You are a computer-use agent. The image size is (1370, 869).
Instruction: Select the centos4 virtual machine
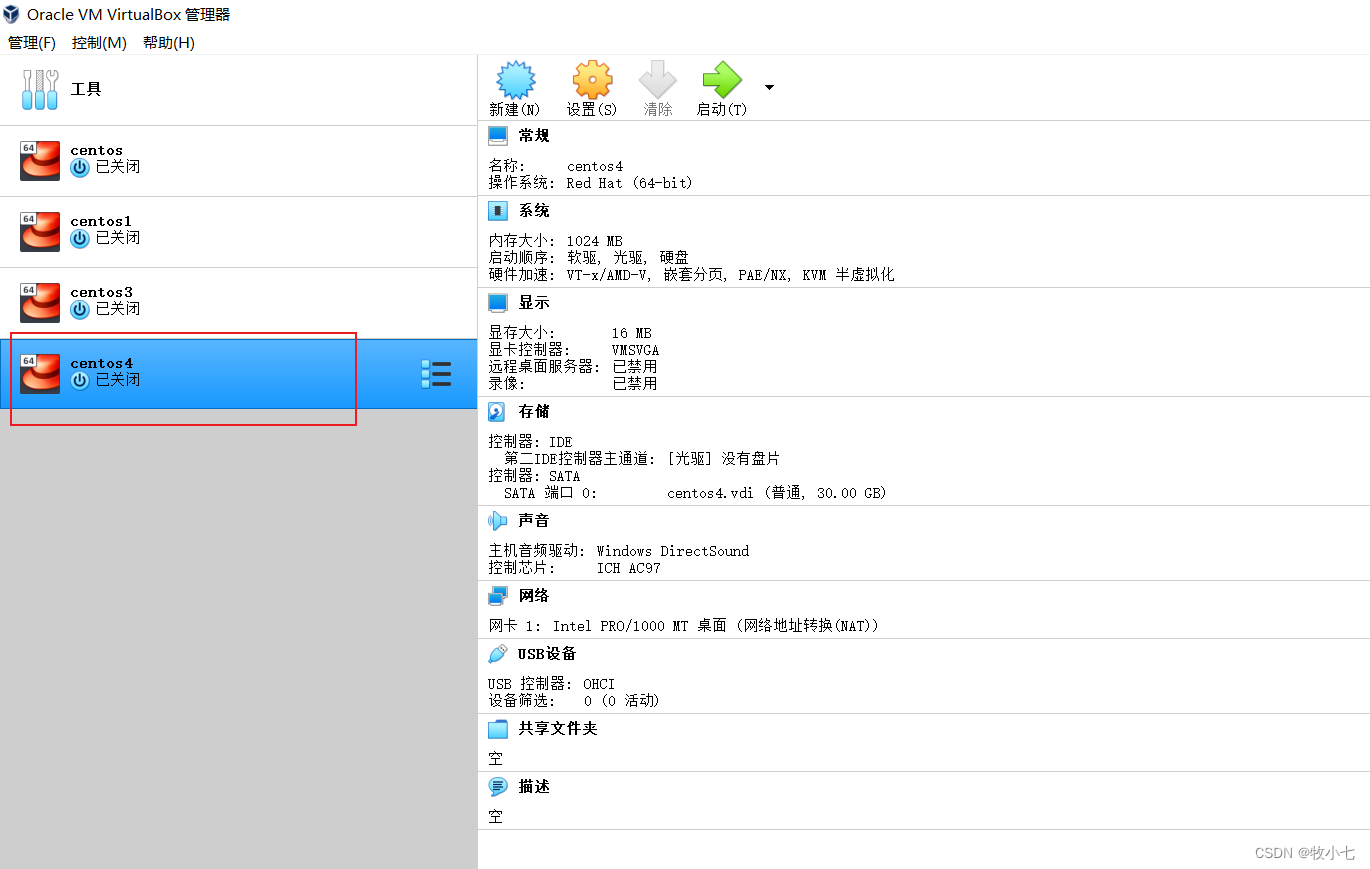coord(238,374)
